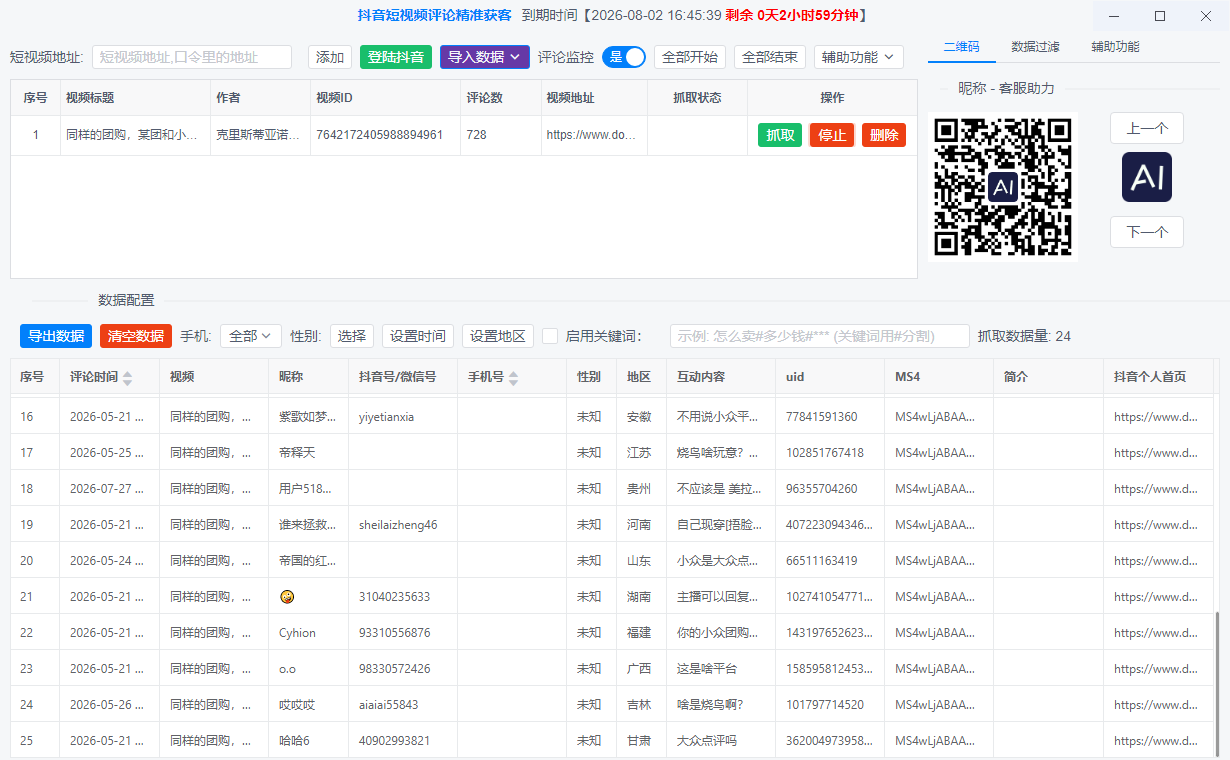Click uid 77841591360 in row 16
The image size is (1230, 760).
pyautogui.click(x=821, y=417)
